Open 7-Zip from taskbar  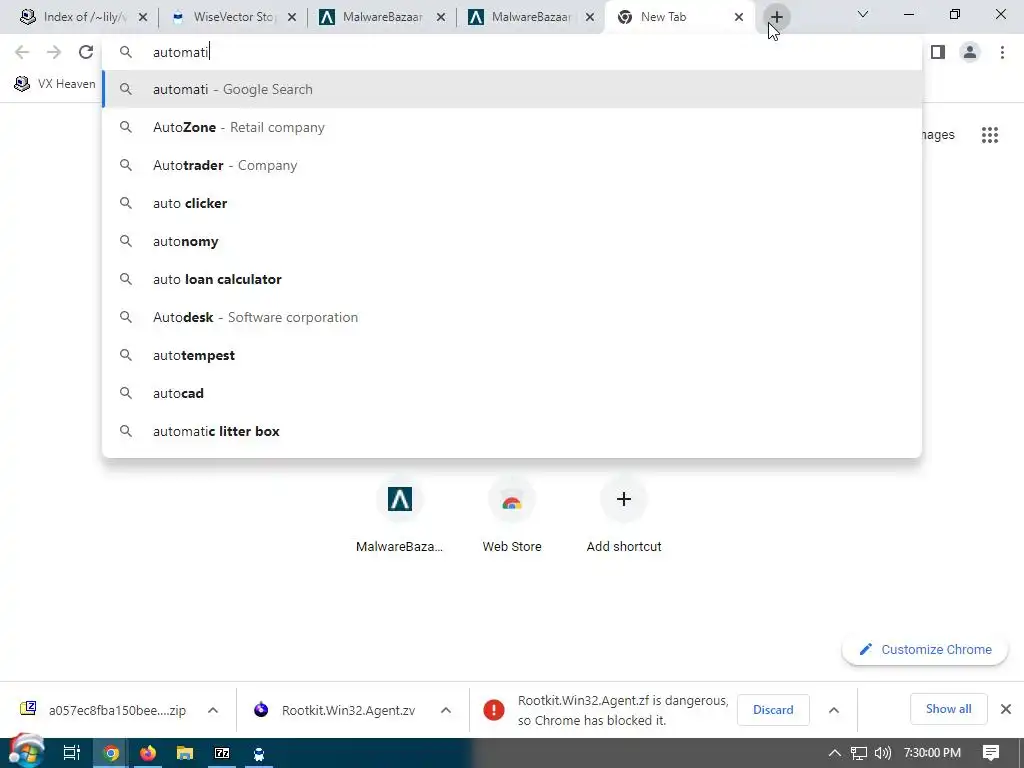point(222,753)
